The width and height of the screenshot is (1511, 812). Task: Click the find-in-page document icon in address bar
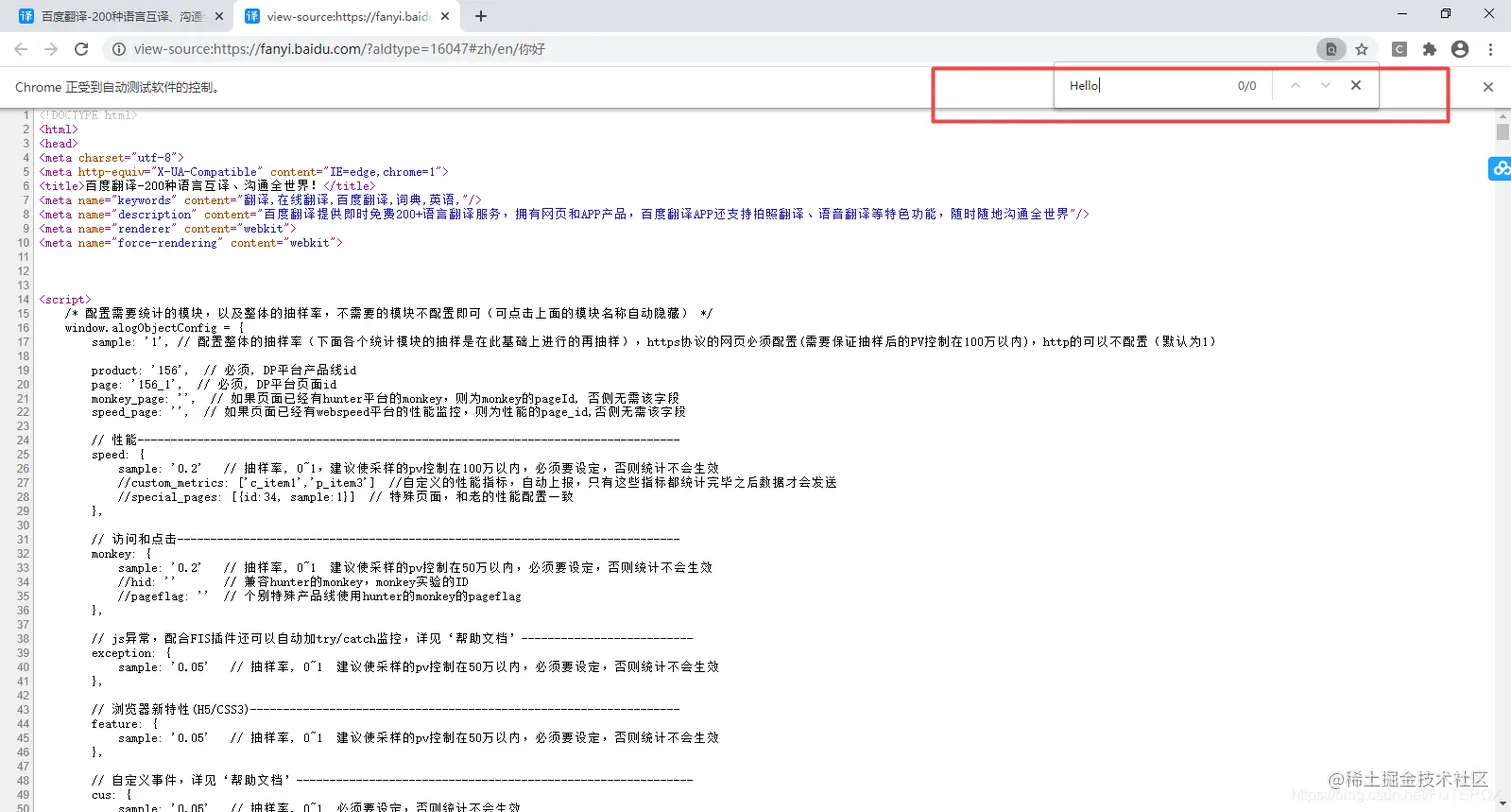click(x=1332, y=48)
